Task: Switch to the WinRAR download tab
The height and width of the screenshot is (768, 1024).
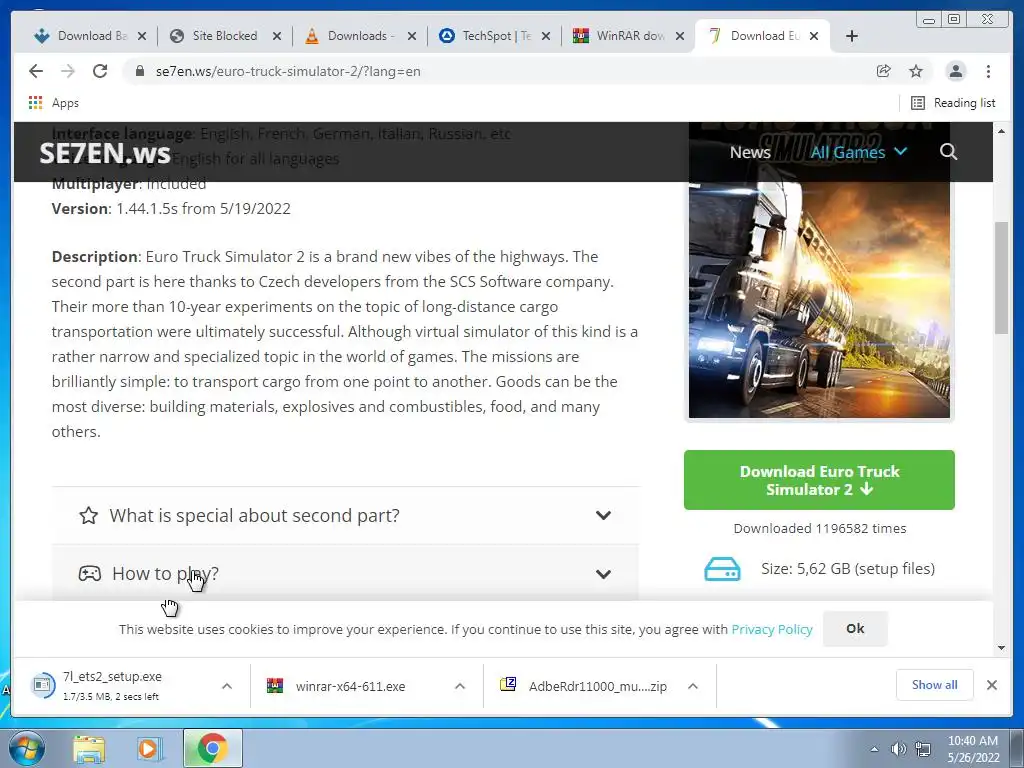Action: tap(628, 36)
